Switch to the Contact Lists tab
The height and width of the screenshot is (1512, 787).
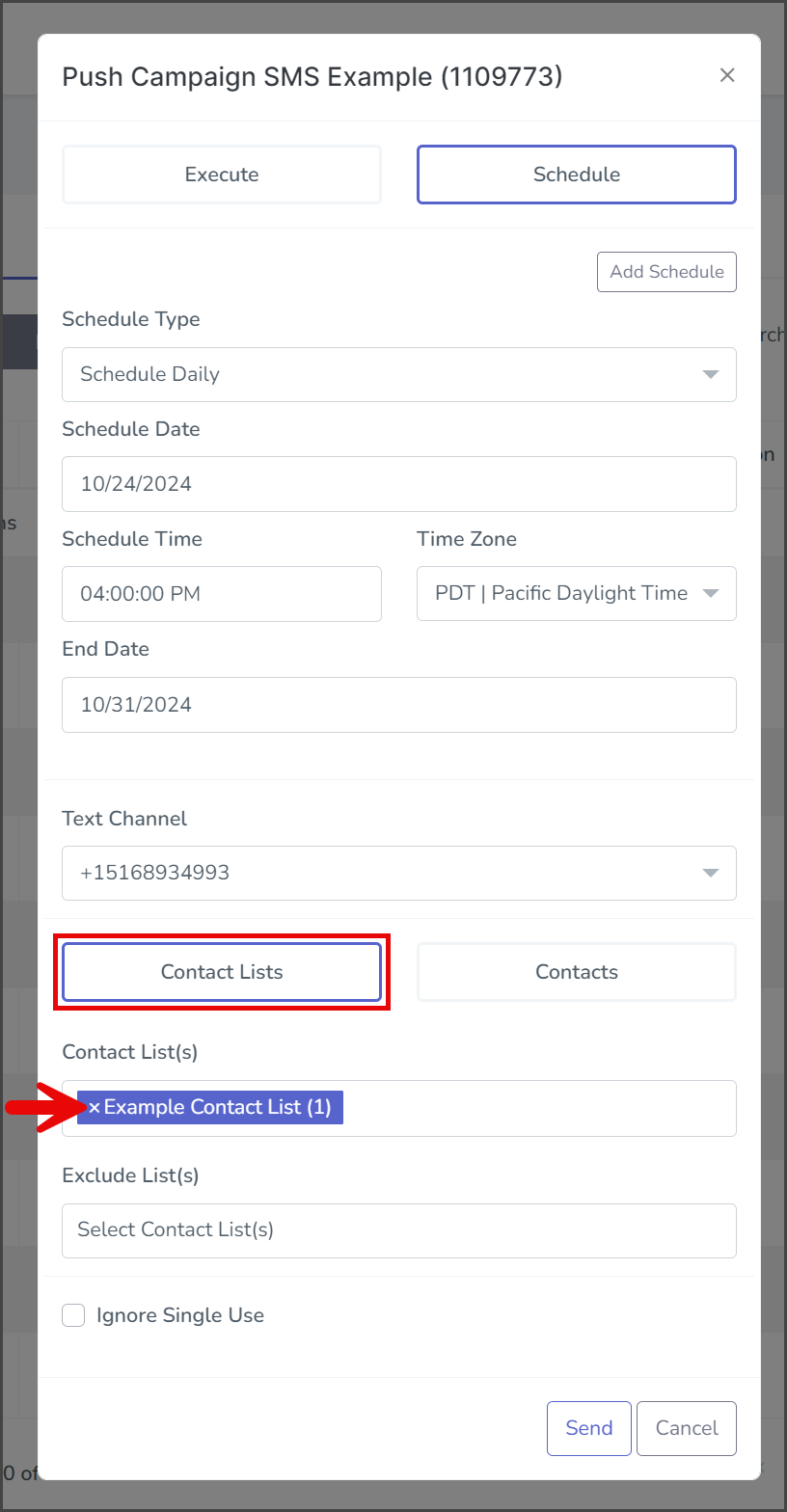pos(222,972)
